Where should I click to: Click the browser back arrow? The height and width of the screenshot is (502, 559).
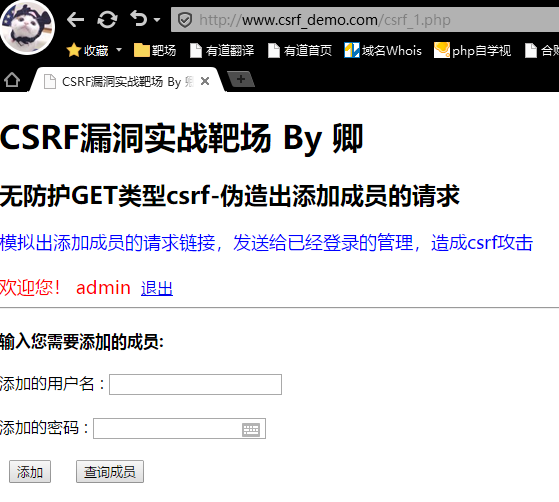[75, 20]
